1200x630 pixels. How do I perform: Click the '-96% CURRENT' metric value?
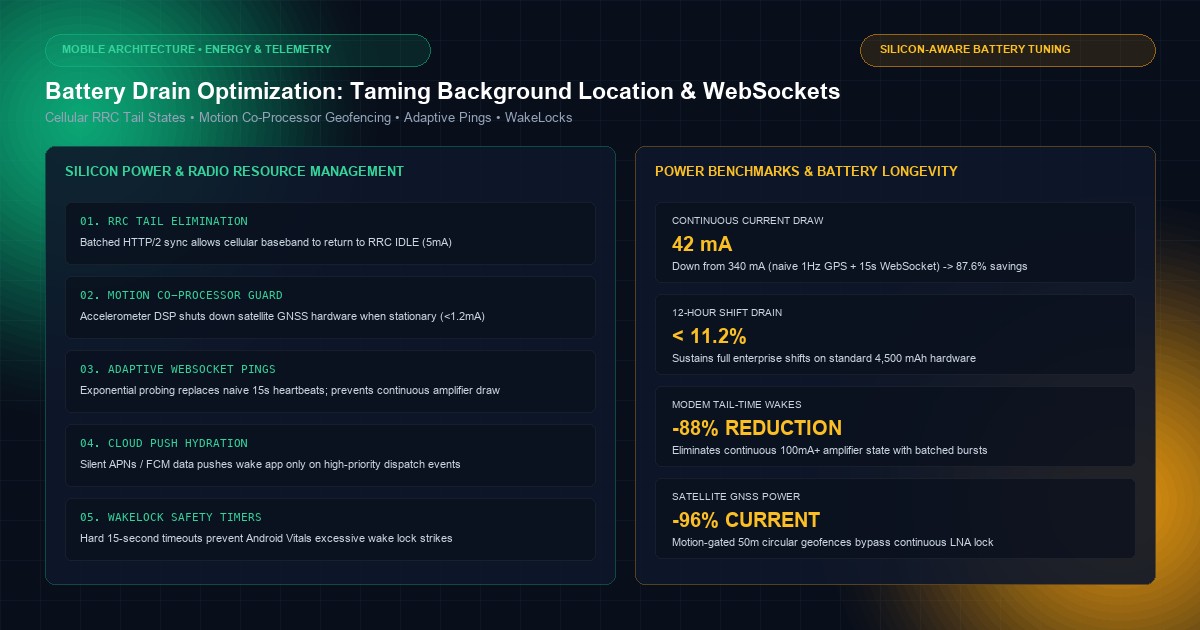click(x=746, y=521)
